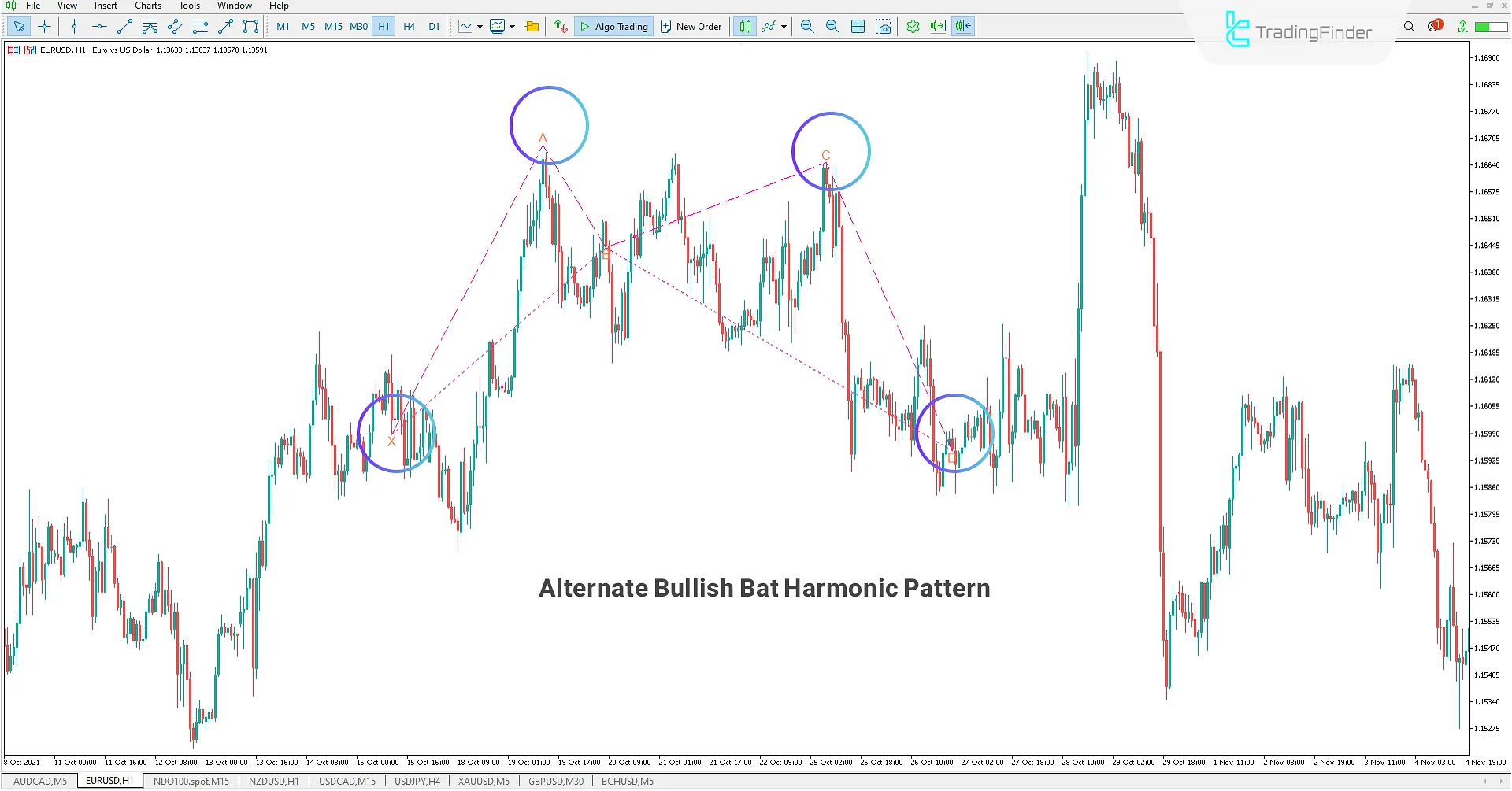Zoom out of the chart

[832, 26]
